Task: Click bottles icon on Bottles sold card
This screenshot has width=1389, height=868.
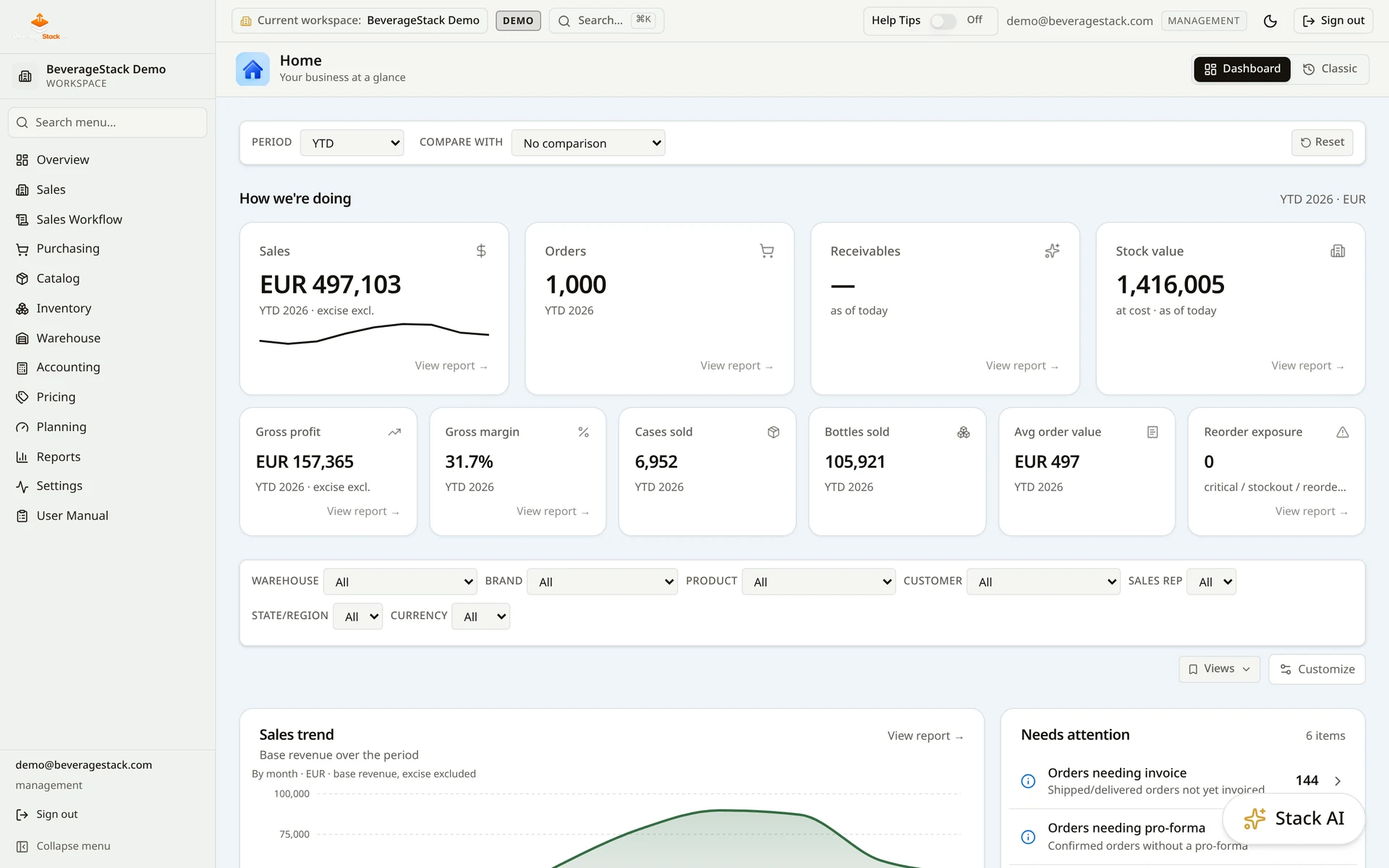Action: [963, 432]
